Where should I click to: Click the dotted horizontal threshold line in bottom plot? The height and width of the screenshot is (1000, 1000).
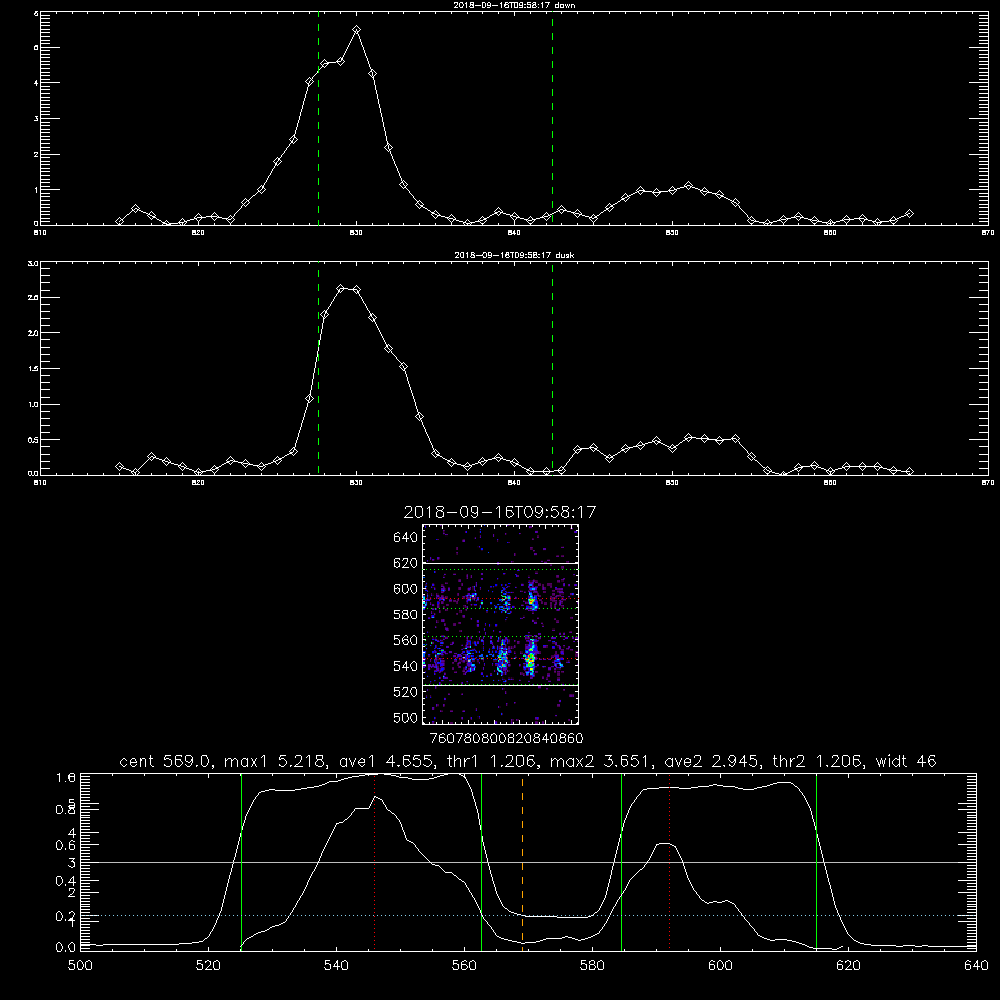(528, 915)
